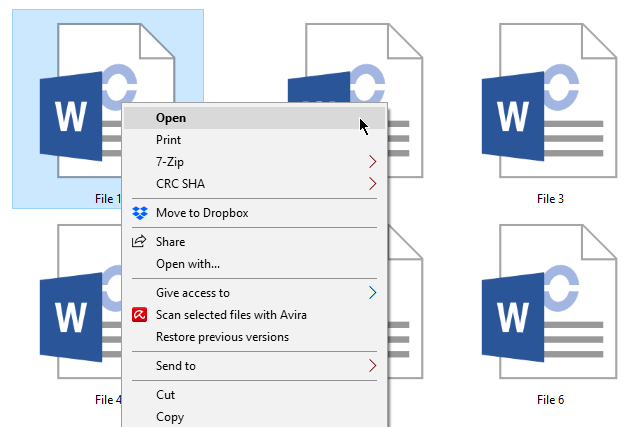The image size is (638, 427).
Task: Click the File 4 file name label
Action: pyautogui.click(x=108, y=400)
